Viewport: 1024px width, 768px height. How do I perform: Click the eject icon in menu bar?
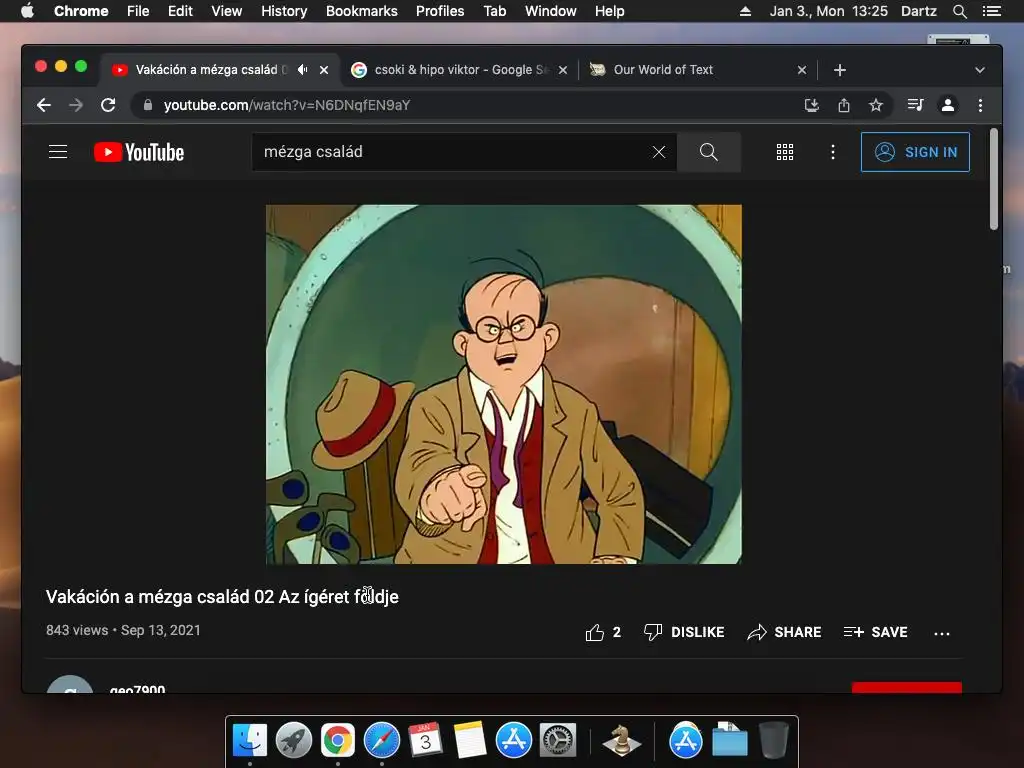(x=745, y=11)
